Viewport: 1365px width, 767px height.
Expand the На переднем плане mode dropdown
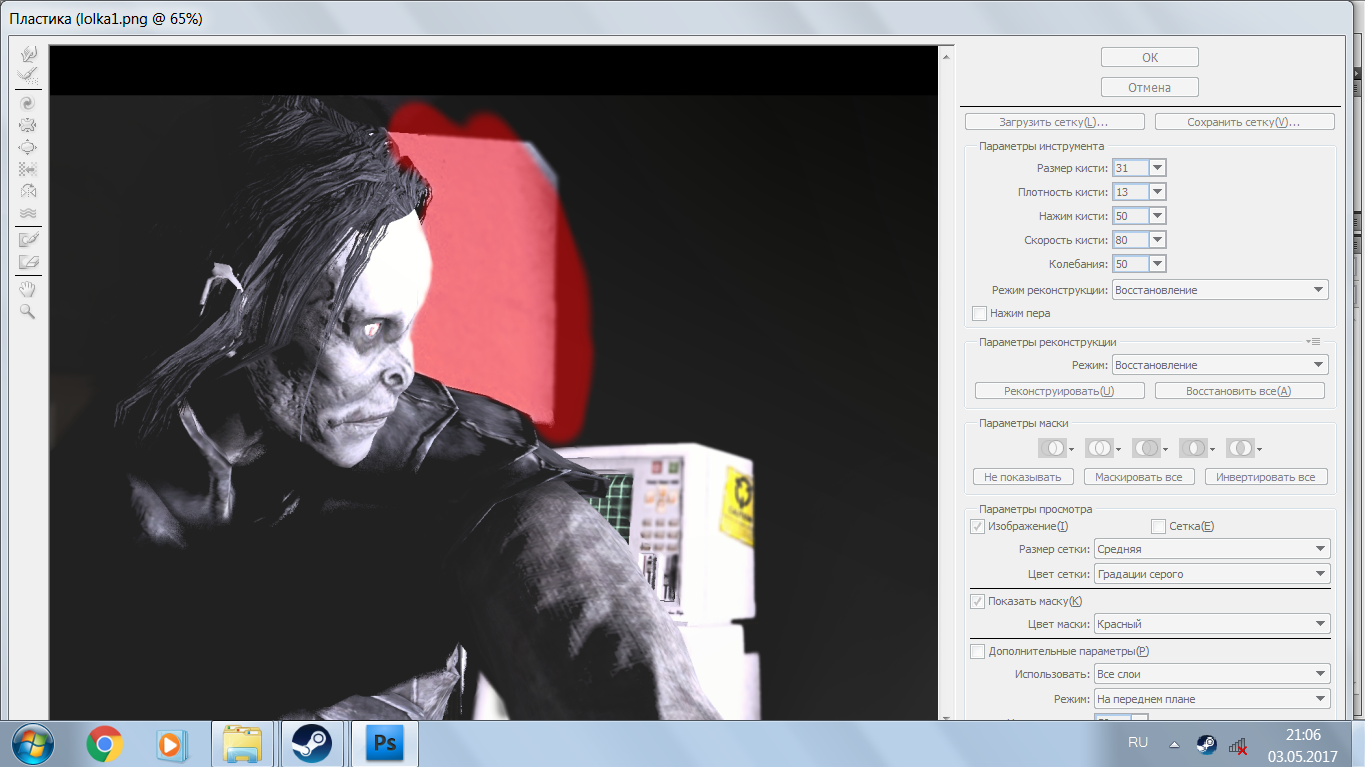[1212, 699]
